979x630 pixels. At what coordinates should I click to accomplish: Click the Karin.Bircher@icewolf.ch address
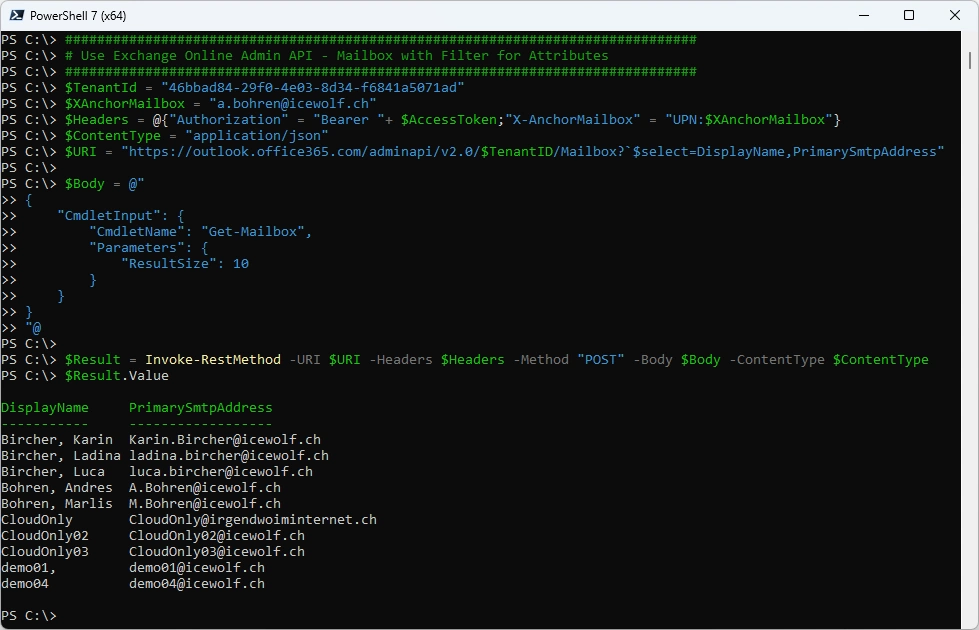coord(224,440)
